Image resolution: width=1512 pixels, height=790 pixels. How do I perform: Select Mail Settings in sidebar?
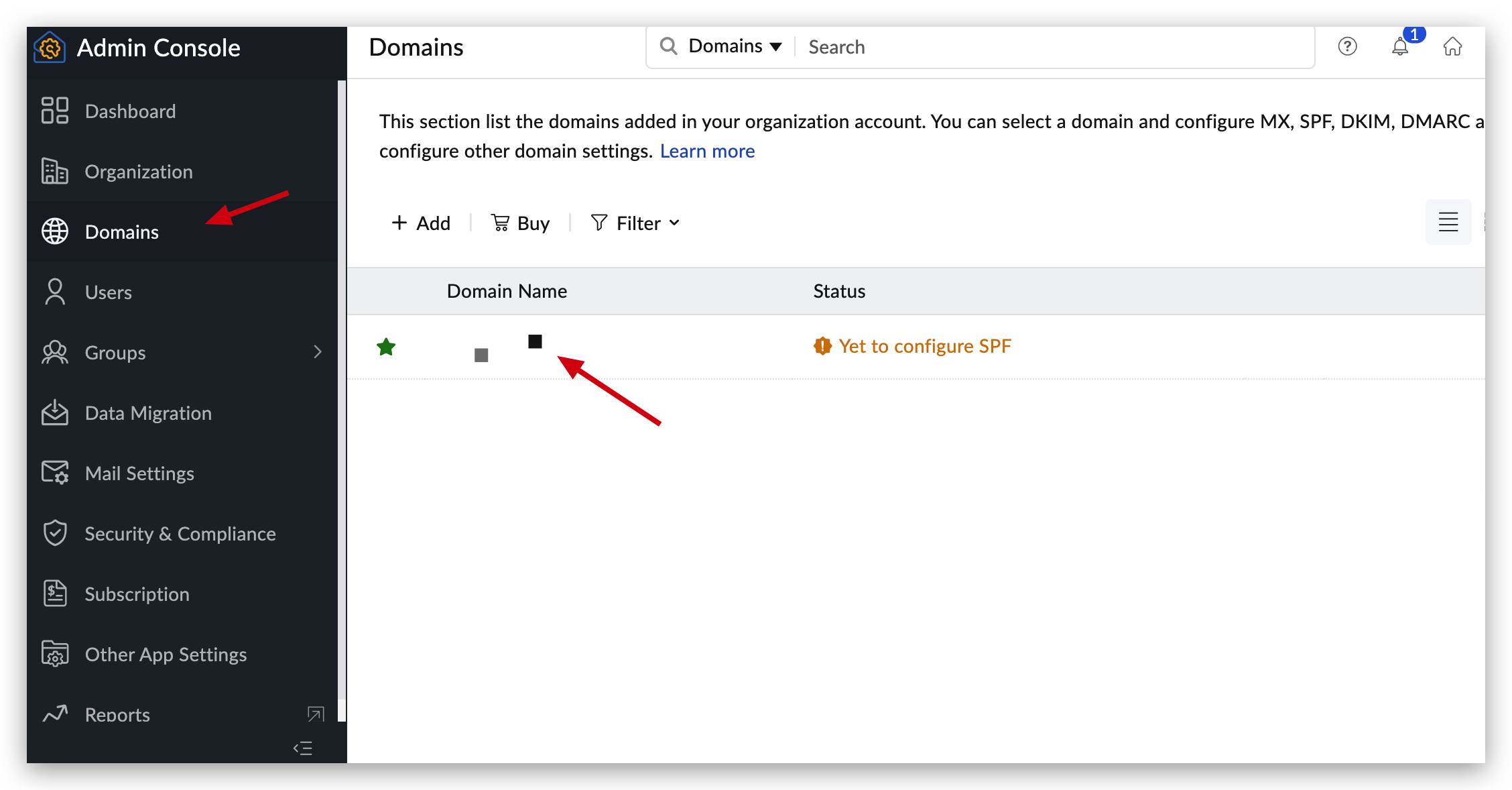pyautogui.click(x=139, y=473)
